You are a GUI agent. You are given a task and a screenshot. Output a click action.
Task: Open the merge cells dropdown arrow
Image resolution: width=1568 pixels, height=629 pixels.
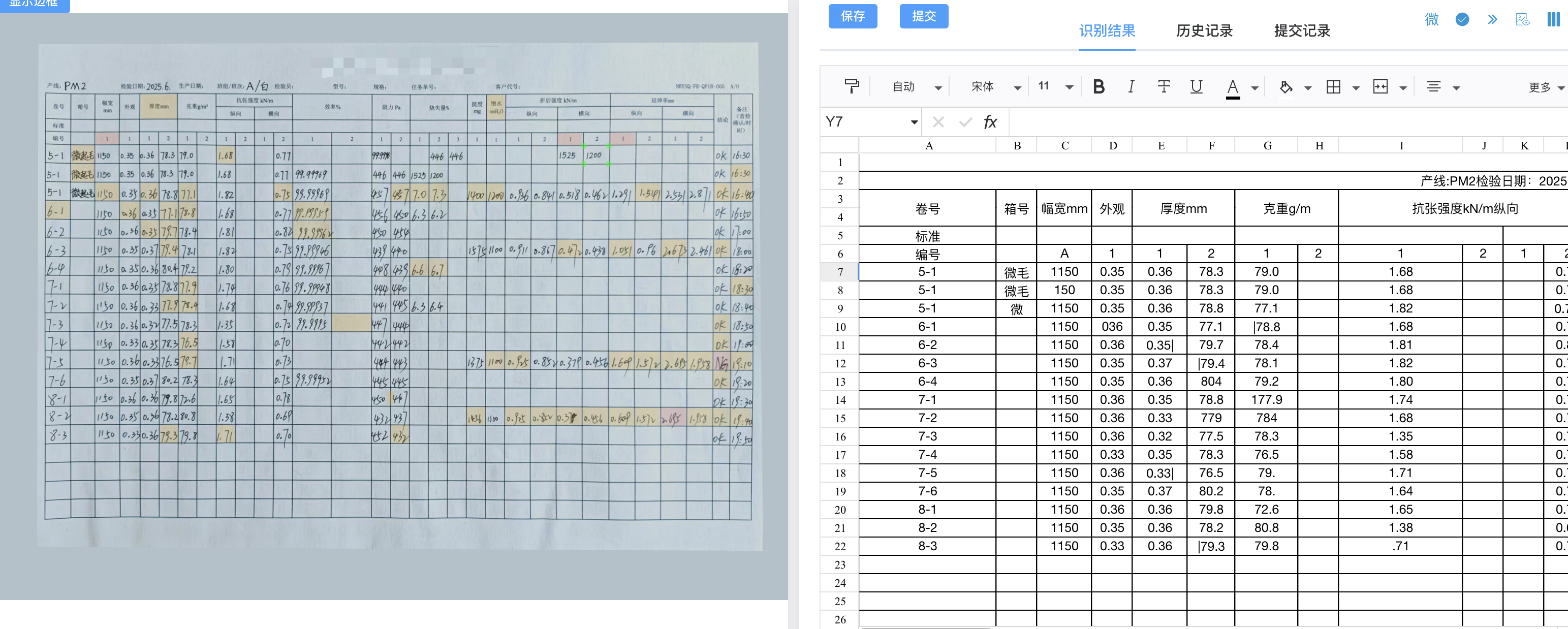tap(1403, 88)
